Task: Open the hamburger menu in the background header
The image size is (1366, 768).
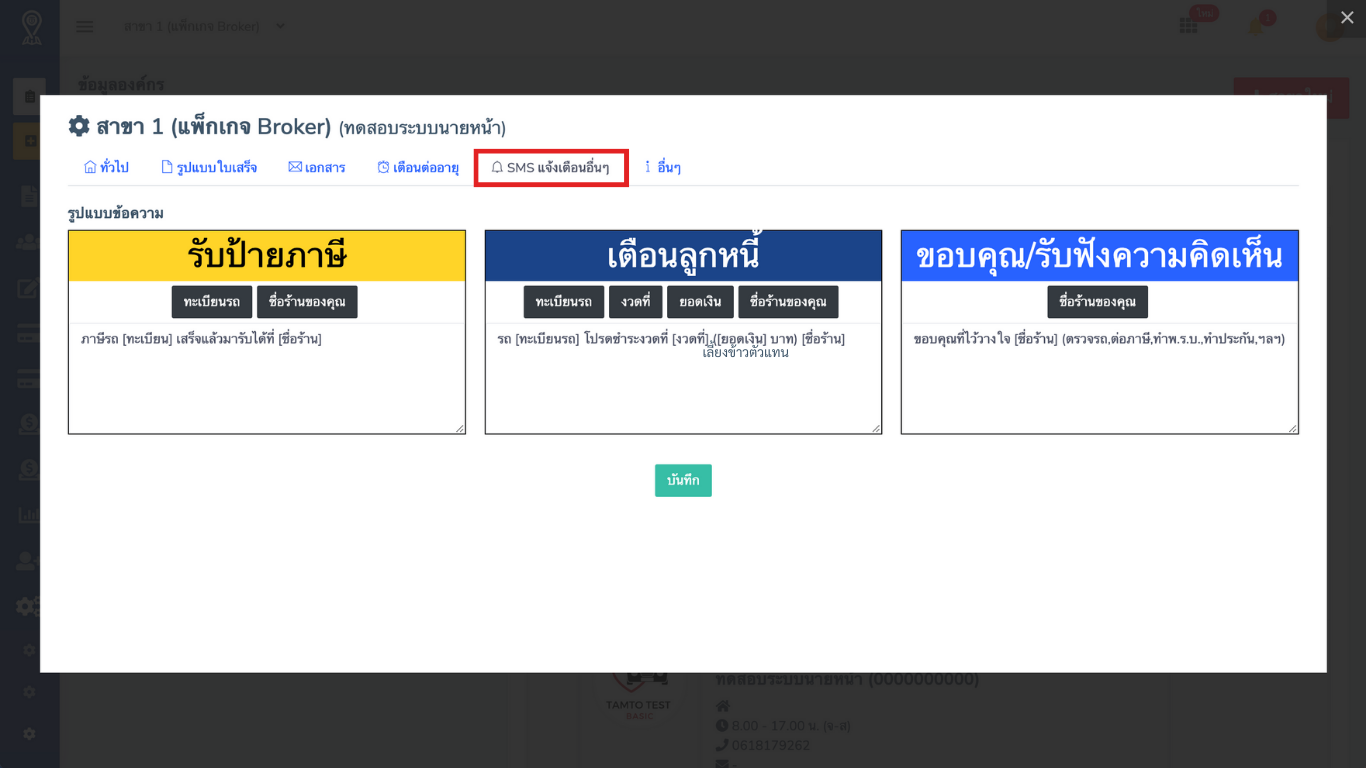Action: pos(85,26)
